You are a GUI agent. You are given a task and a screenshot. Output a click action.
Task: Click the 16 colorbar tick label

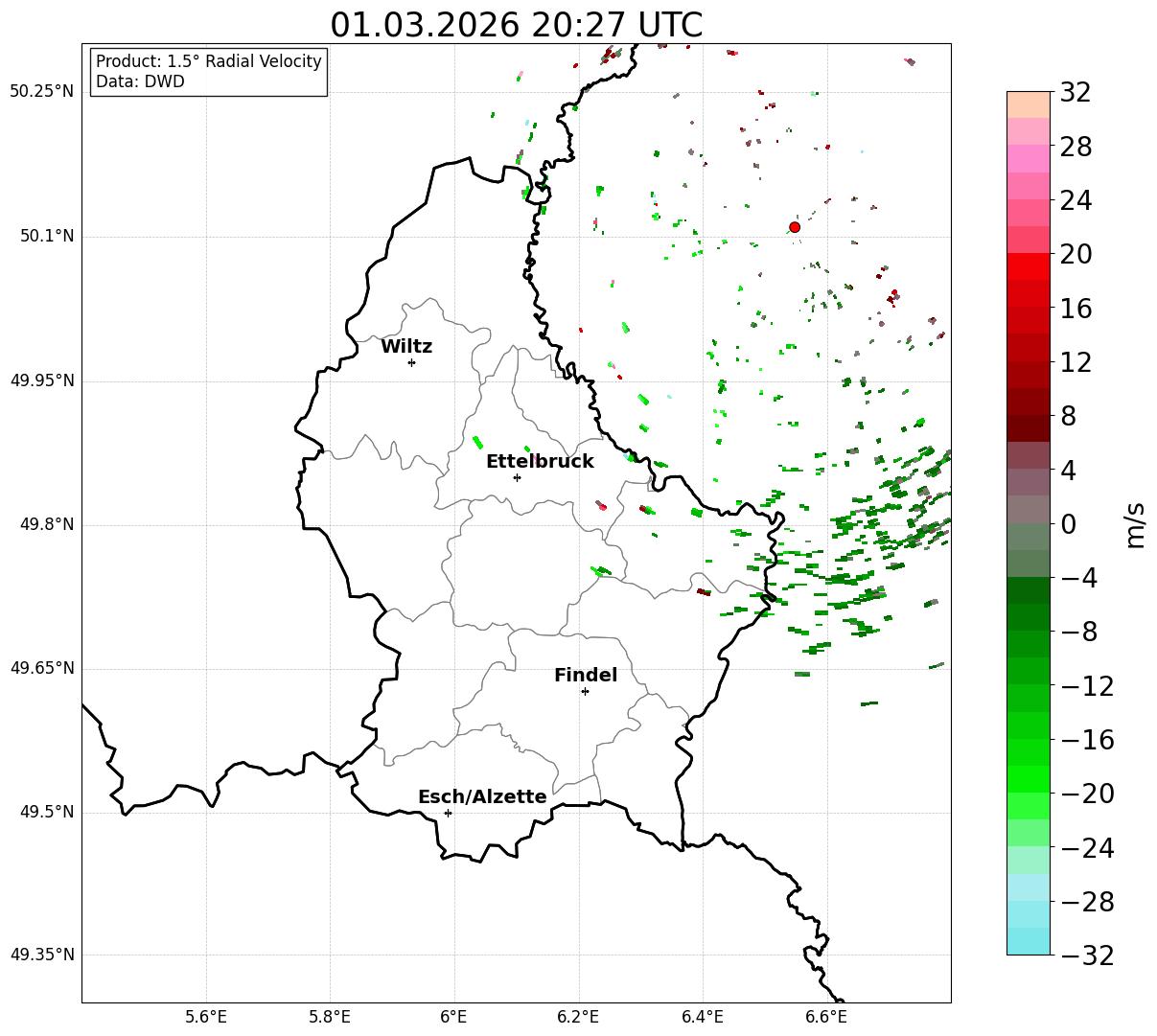point(1075,309)
